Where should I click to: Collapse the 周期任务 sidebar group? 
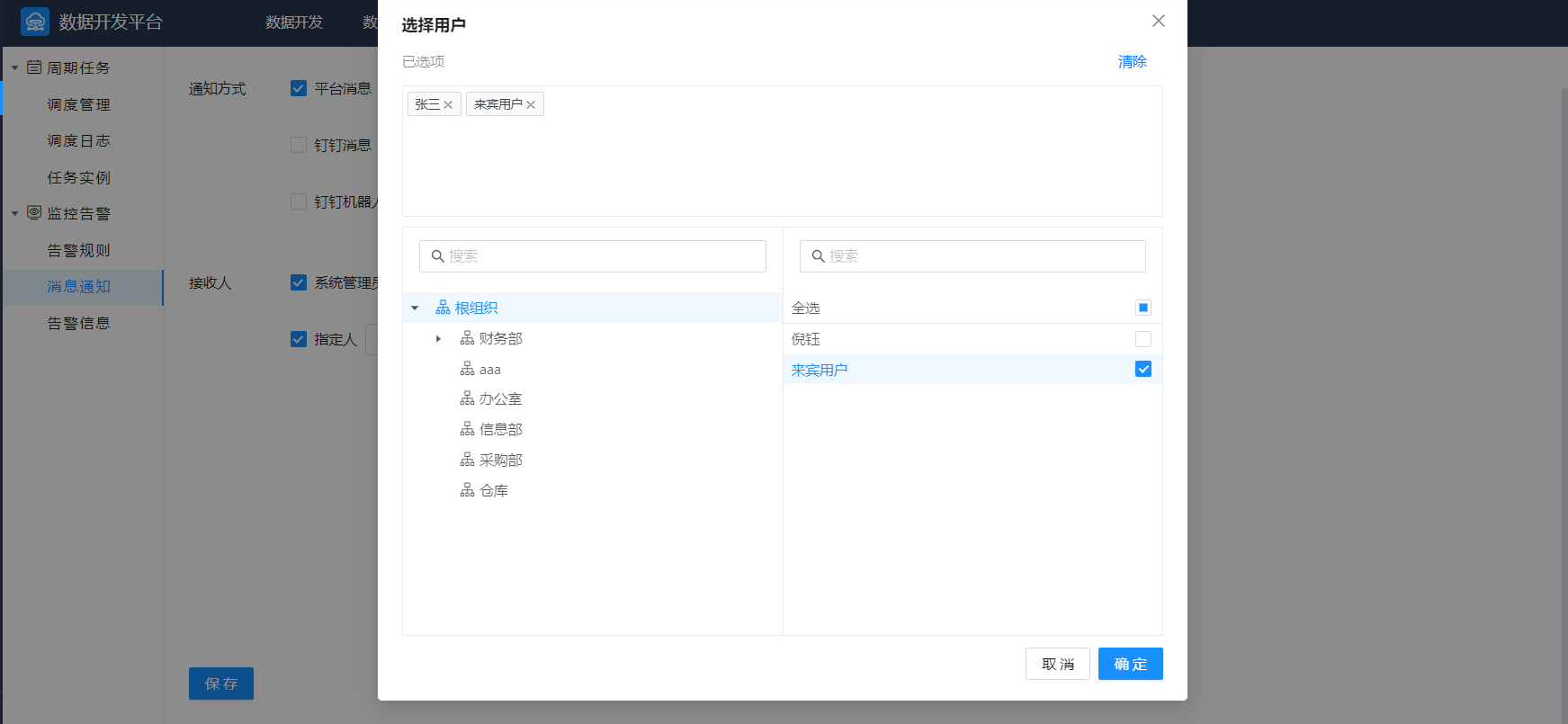click(x=14, y=68)
